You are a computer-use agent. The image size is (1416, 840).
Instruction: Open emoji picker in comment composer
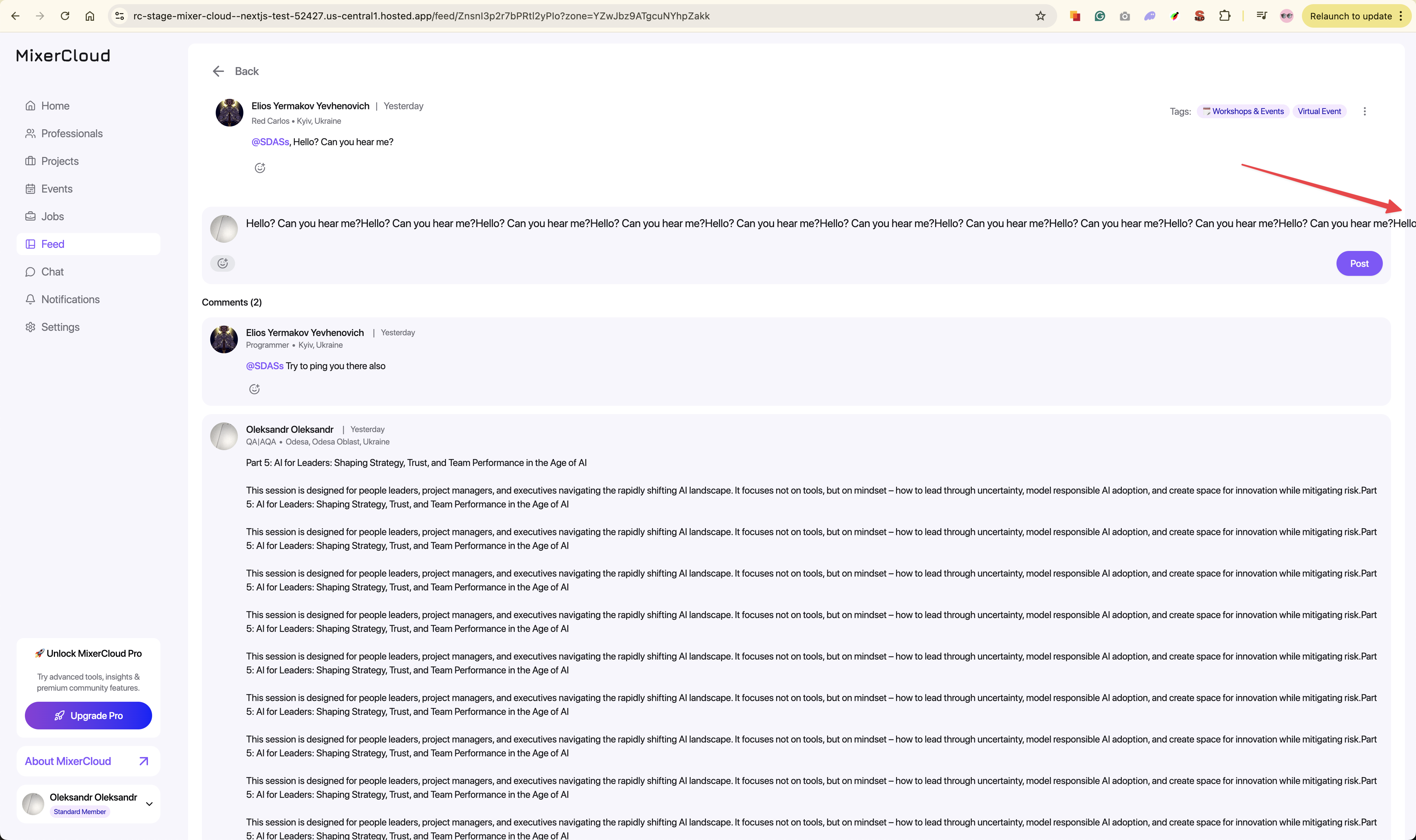(x=222, y=263)
